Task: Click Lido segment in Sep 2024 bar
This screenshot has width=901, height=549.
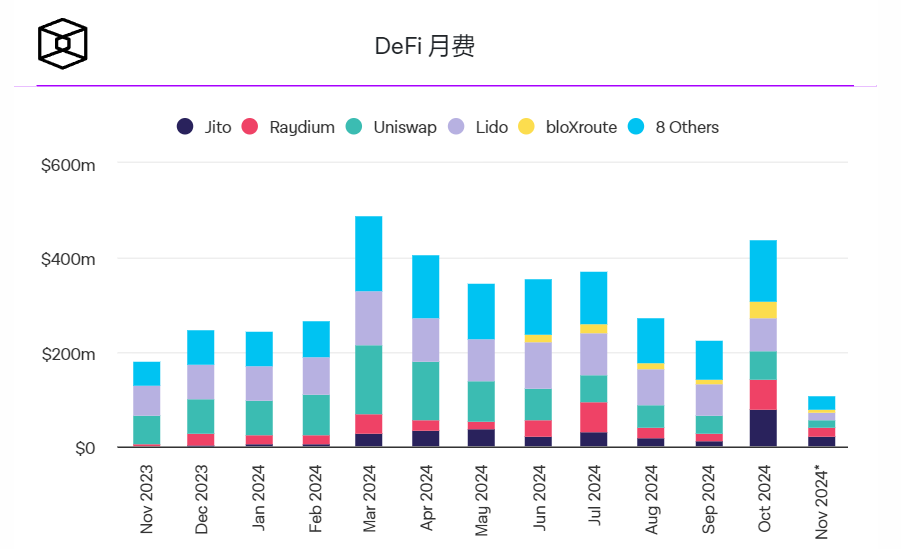Action: coord(709,400)
